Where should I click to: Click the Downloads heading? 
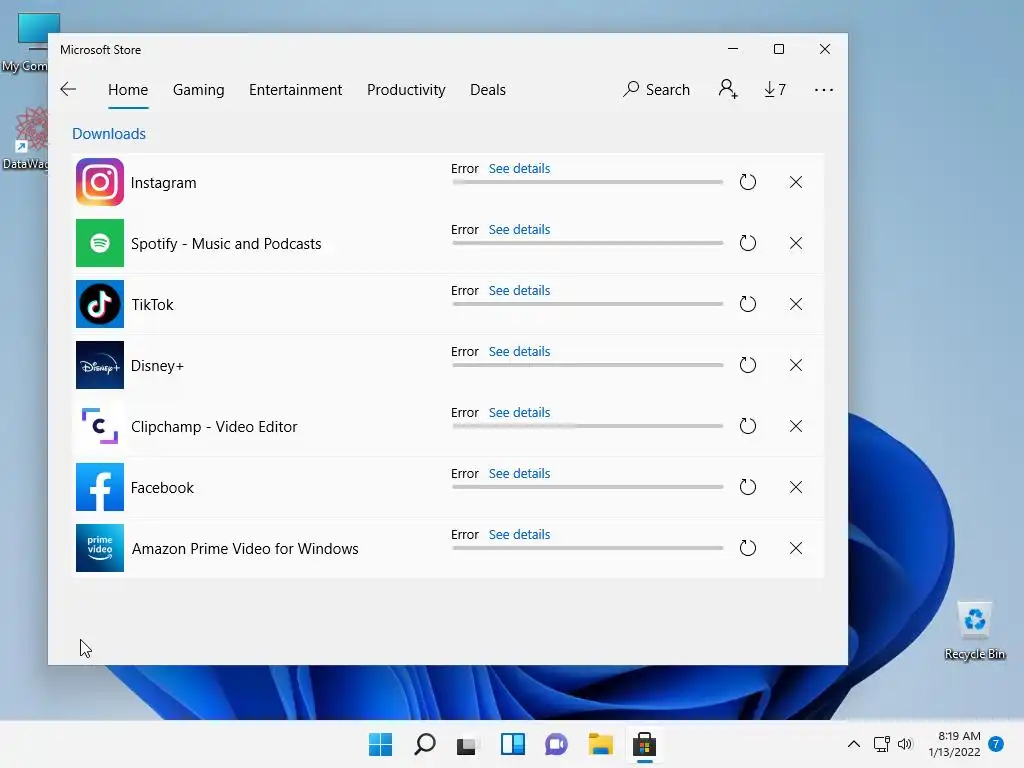[109, 134]
